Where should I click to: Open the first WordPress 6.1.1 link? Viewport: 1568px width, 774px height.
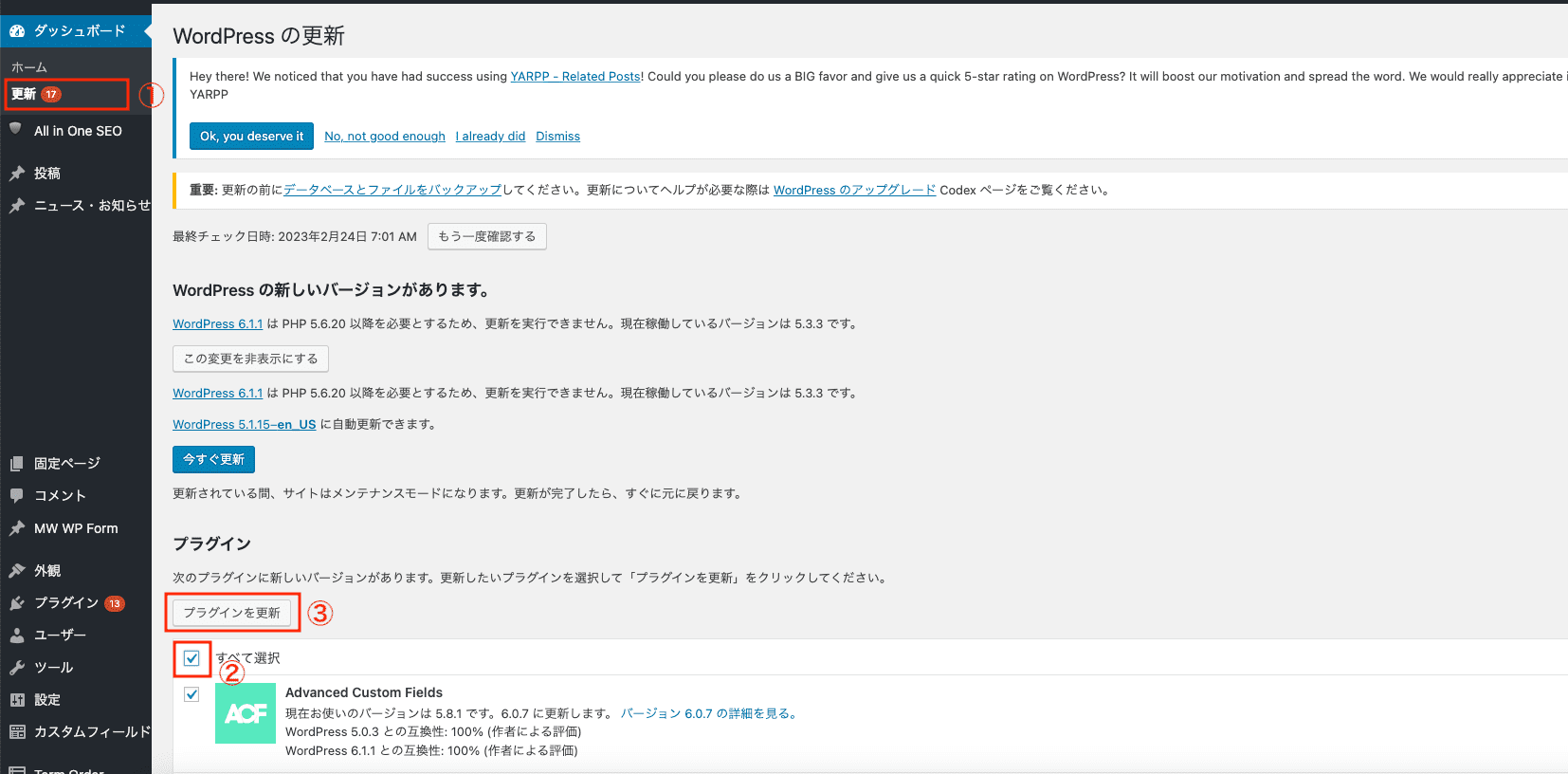pos(217,324)
